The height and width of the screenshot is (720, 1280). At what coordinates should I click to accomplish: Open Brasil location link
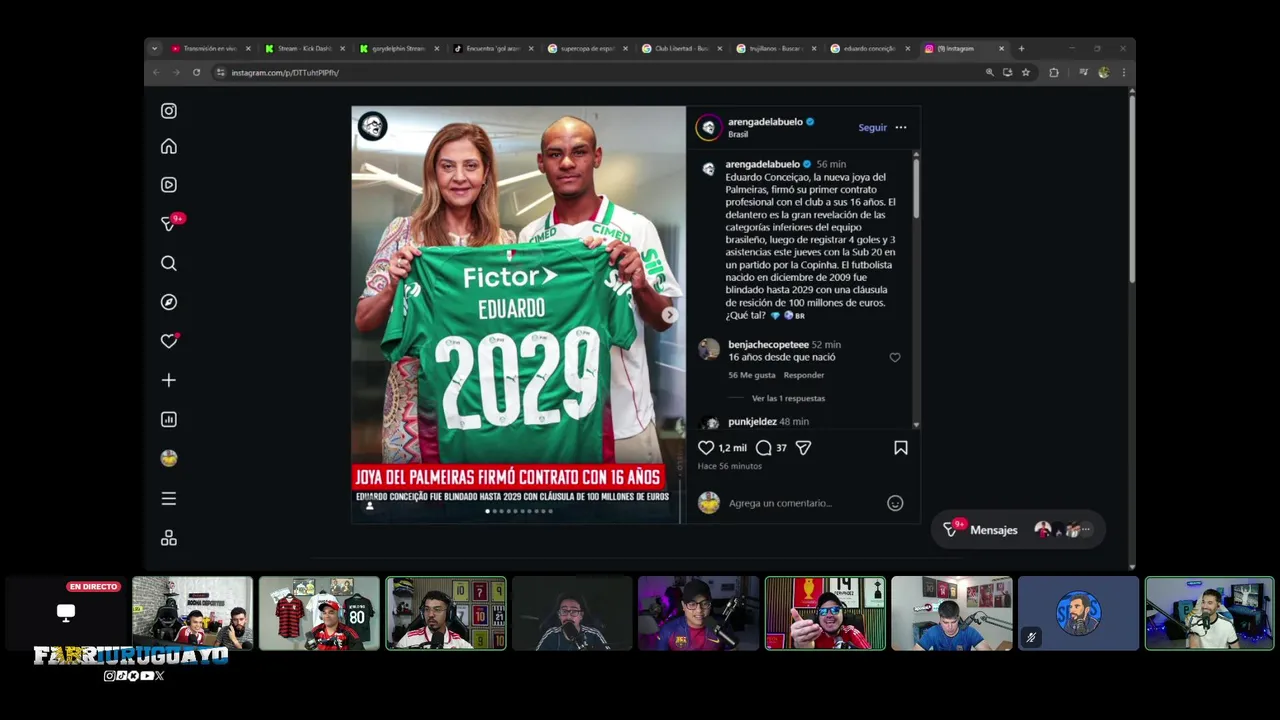coord(738,134)
